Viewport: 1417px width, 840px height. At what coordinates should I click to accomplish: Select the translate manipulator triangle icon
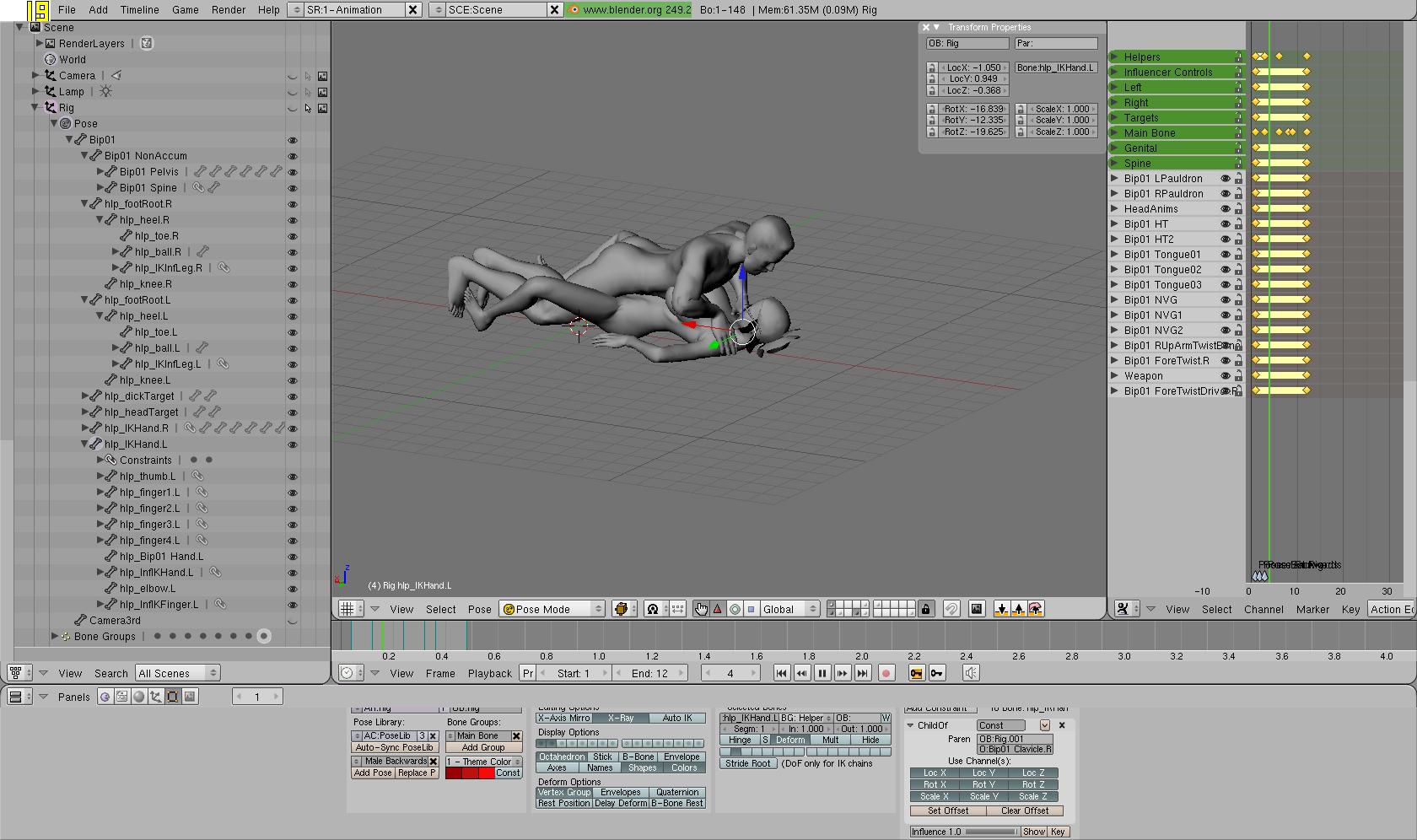pyautogui.click(x=718, y=609)
